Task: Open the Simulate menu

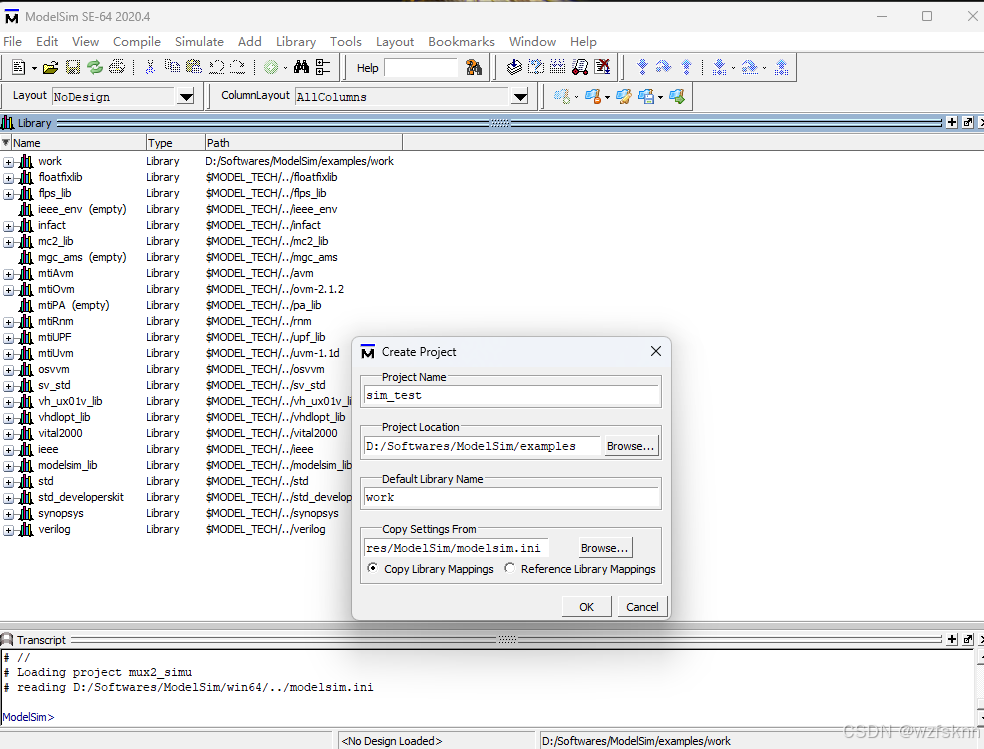Action: [x=199, y=41]
